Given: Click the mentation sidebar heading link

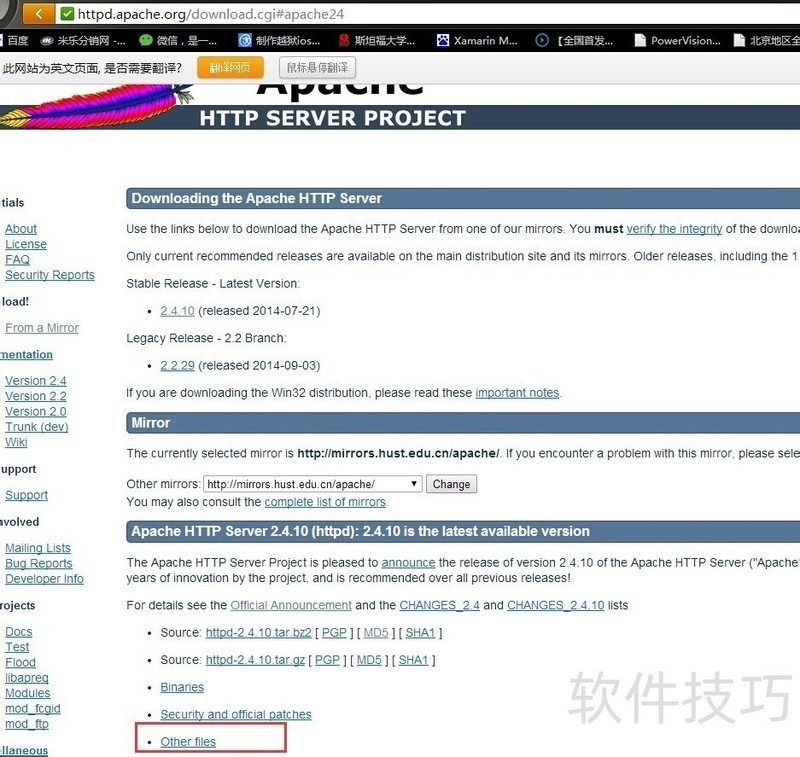Looking at the screenshot, I should [x=26, y=355].
